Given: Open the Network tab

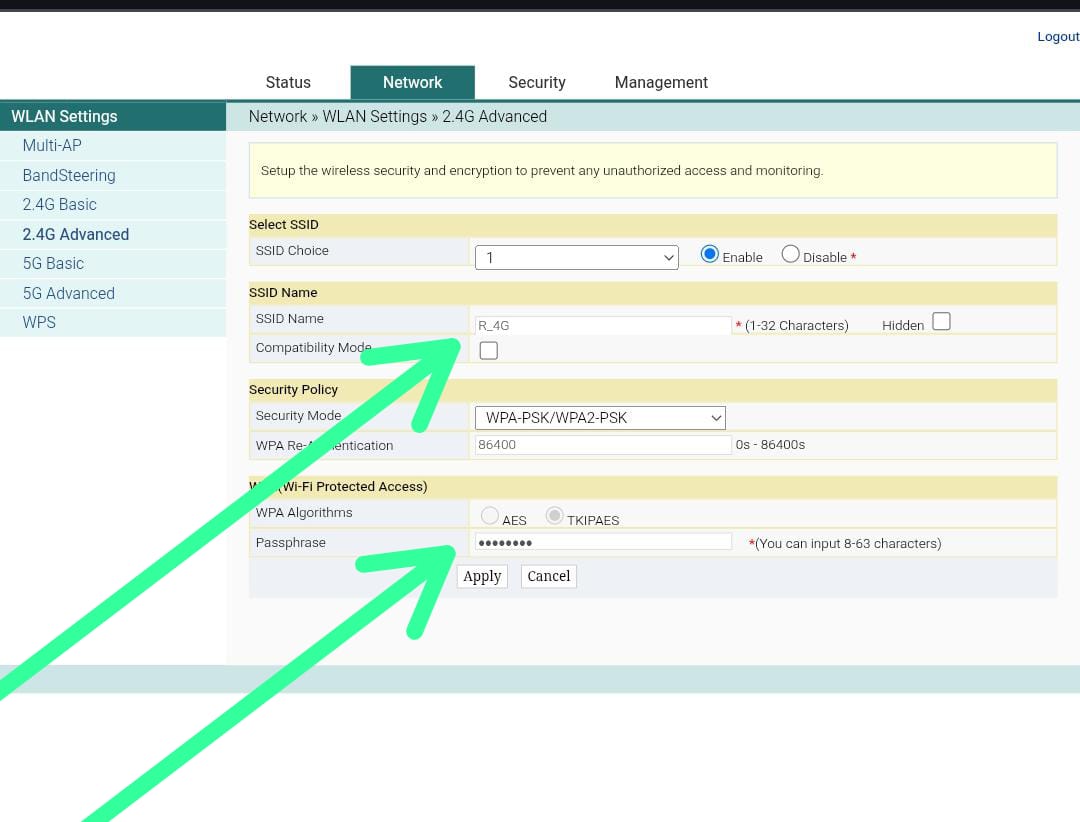Looking at the screenshot, I should [412, 82].
